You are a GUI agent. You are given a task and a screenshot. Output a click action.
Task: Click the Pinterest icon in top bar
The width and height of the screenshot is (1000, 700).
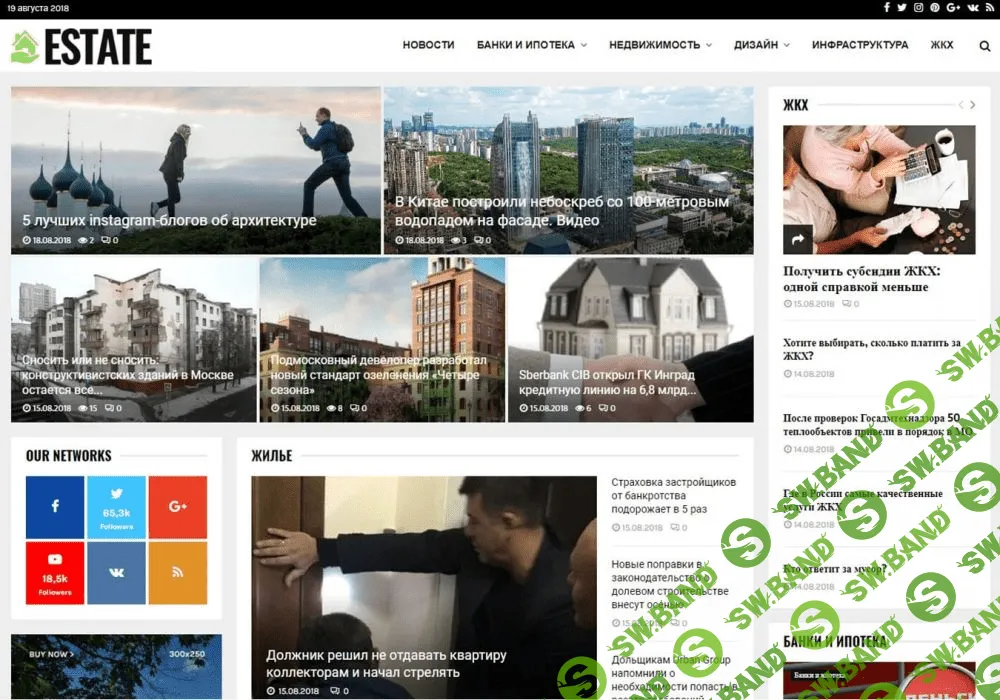tap(935, 8)
